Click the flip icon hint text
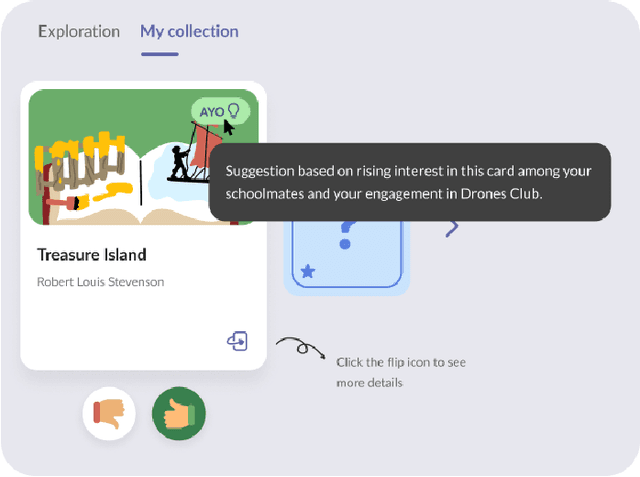This screenshot has height=477, width=640. click(x=400, y=372)
